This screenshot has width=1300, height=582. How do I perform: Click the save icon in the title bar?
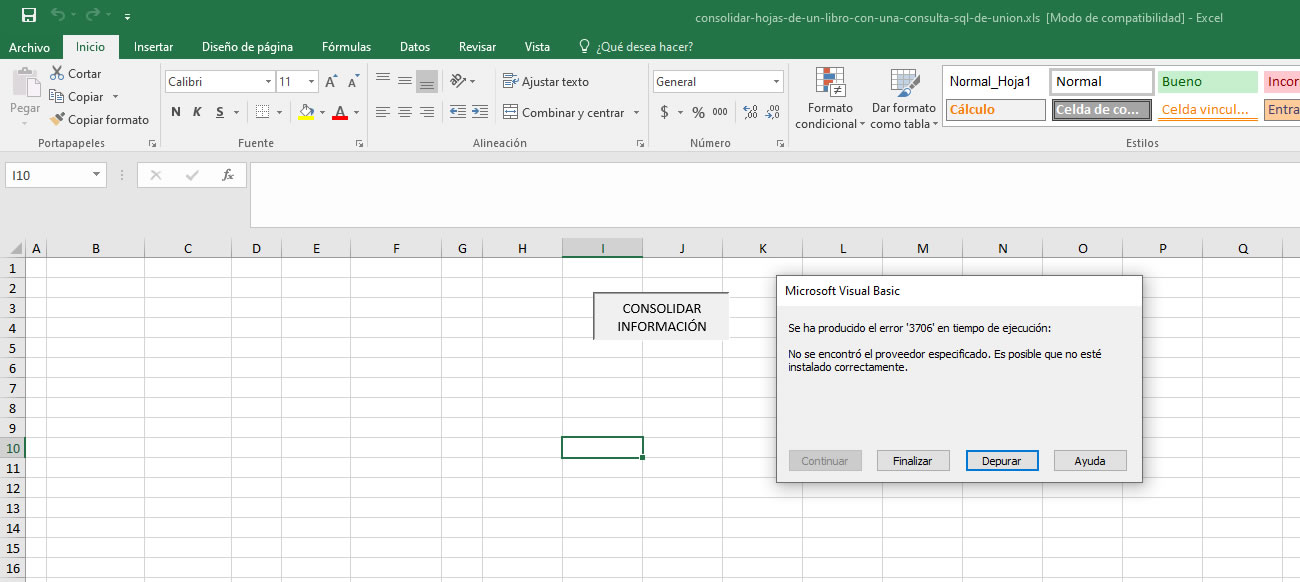(29, 15)
